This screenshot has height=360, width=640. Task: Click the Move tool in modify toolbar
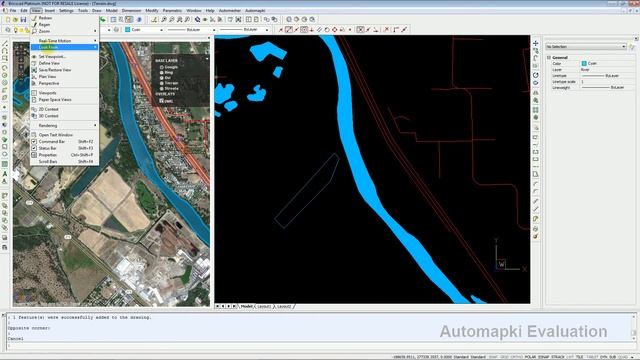click(x=536, y=43)
